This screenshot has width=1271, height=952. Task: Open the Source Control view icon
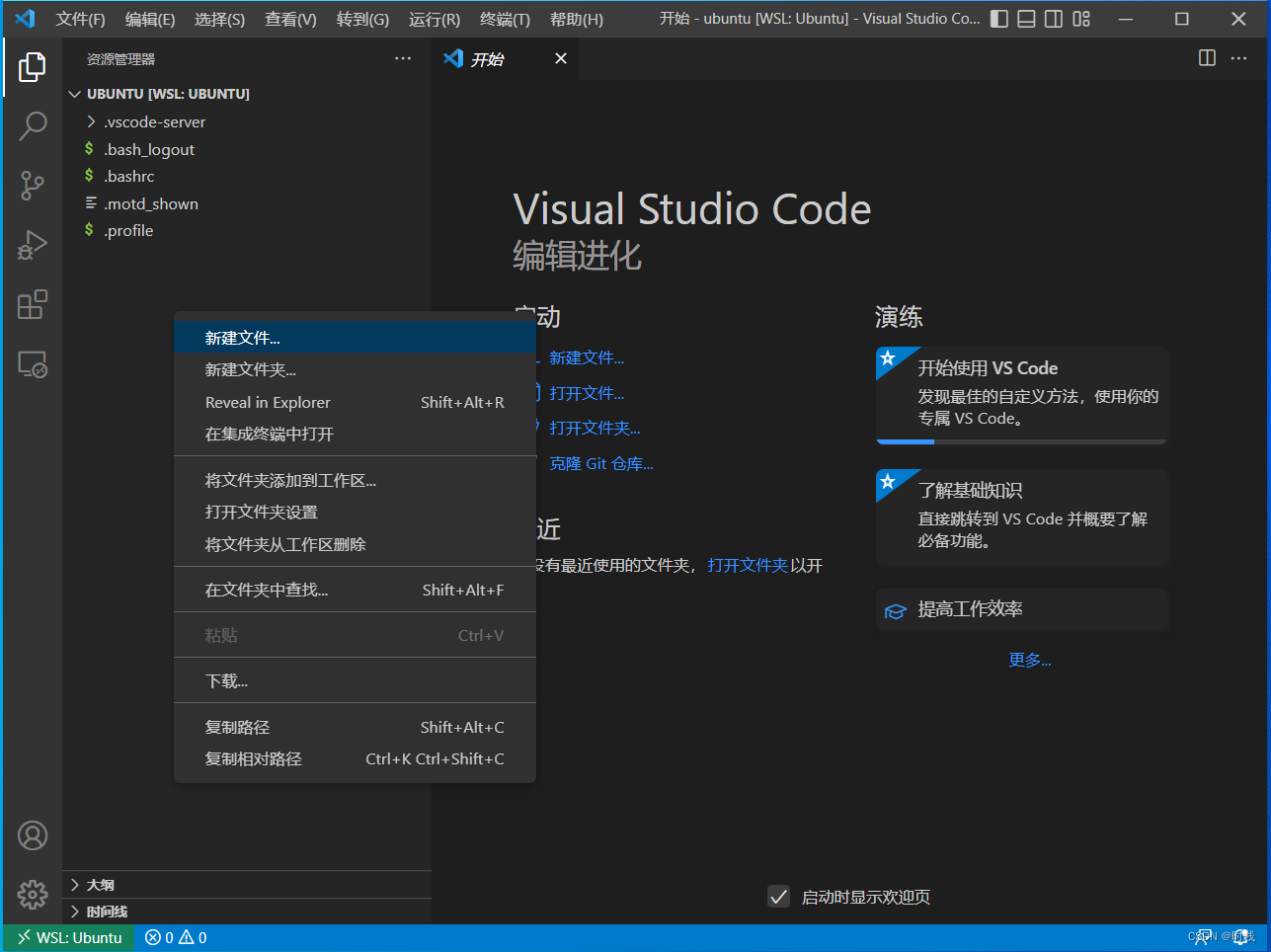pos(33,186)
